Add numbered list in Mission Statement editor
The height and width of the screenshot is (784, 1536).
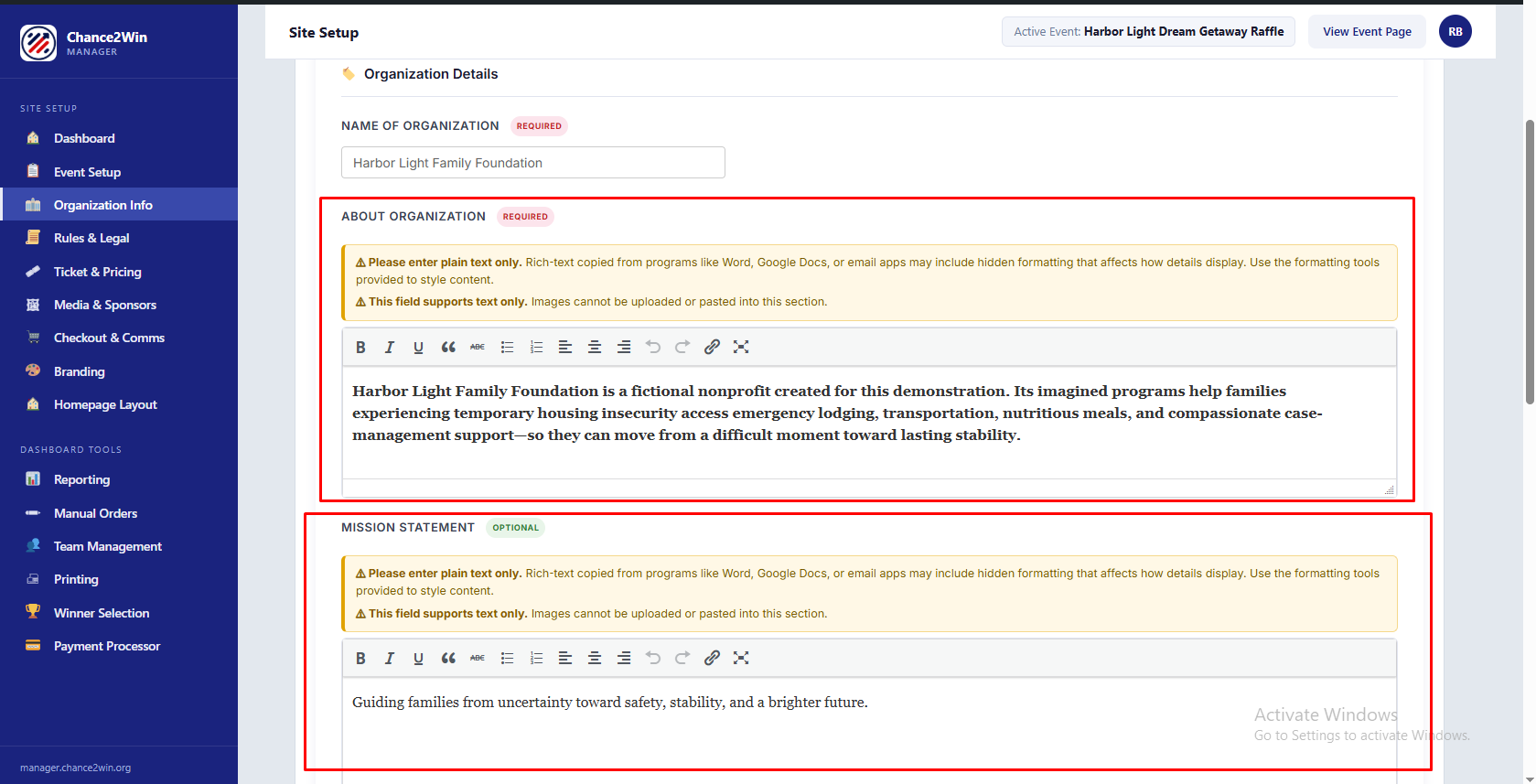536,658
